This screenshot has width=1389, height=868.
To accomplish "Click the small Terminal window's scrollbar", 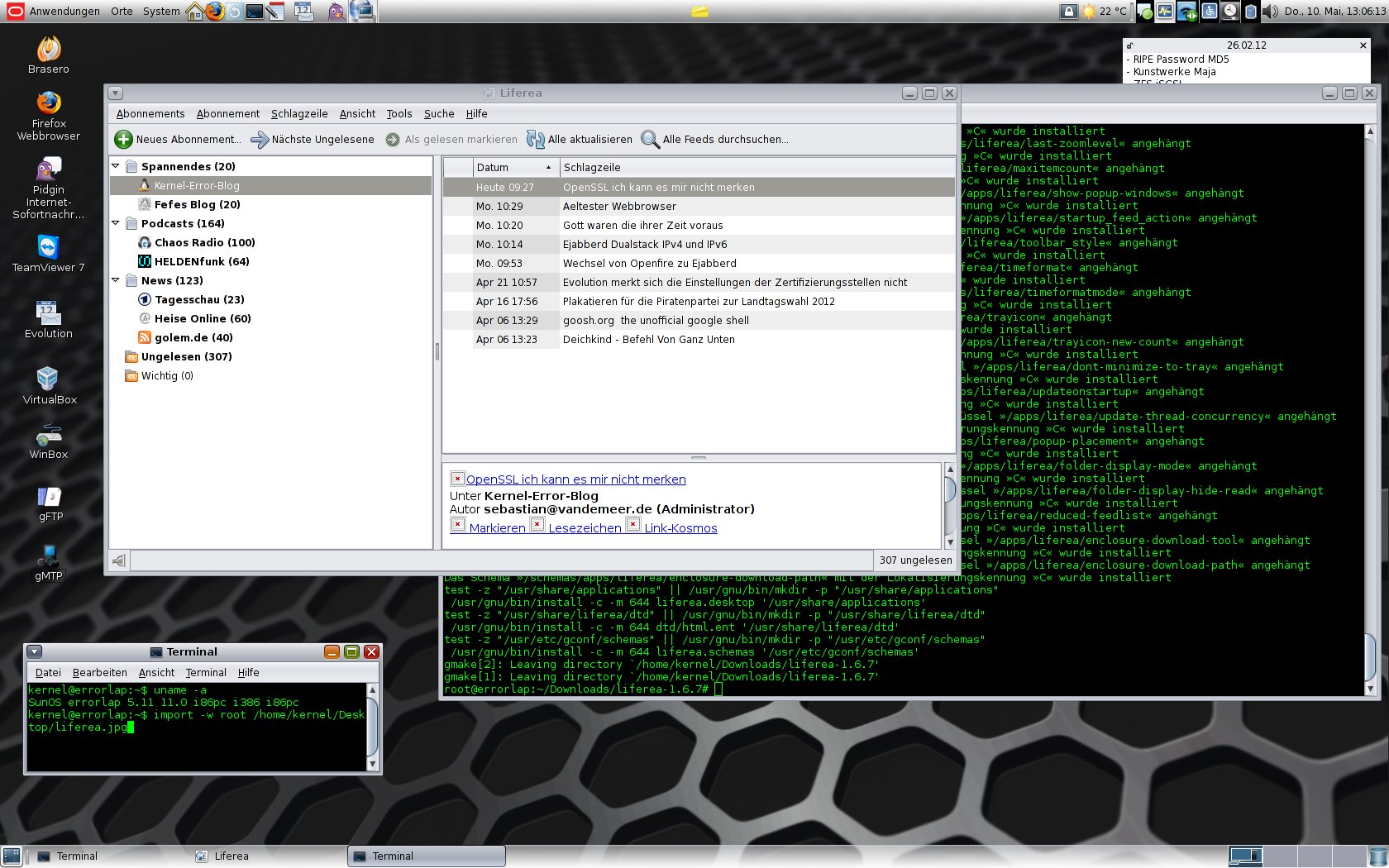I will coord(372,727).
